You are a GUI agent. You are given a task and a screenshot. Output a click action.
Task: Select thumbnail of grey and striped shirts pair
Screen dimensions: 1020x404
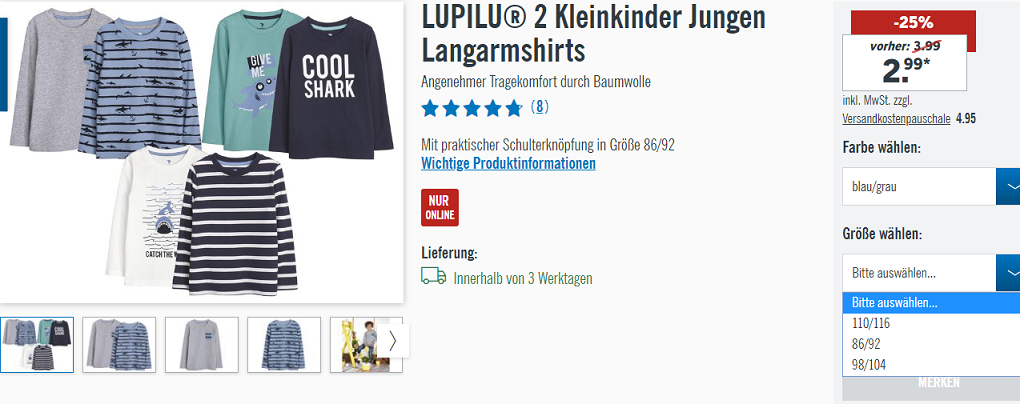click(x=119, y=345)
